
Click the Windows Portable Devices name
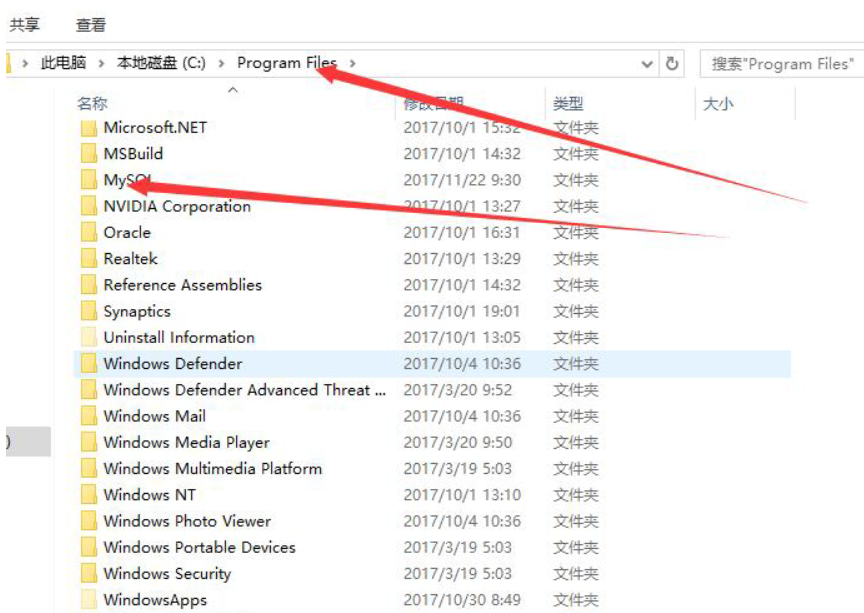(x=199, y=547)
